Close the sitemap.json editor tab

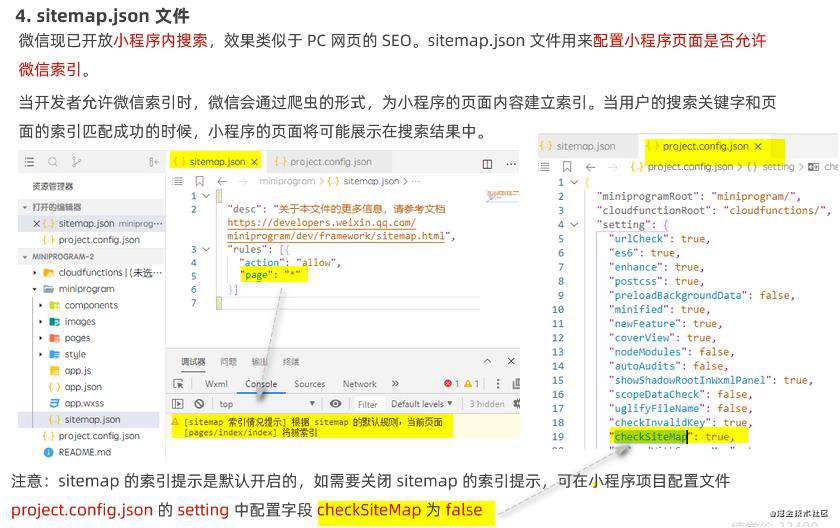(254, 162)
